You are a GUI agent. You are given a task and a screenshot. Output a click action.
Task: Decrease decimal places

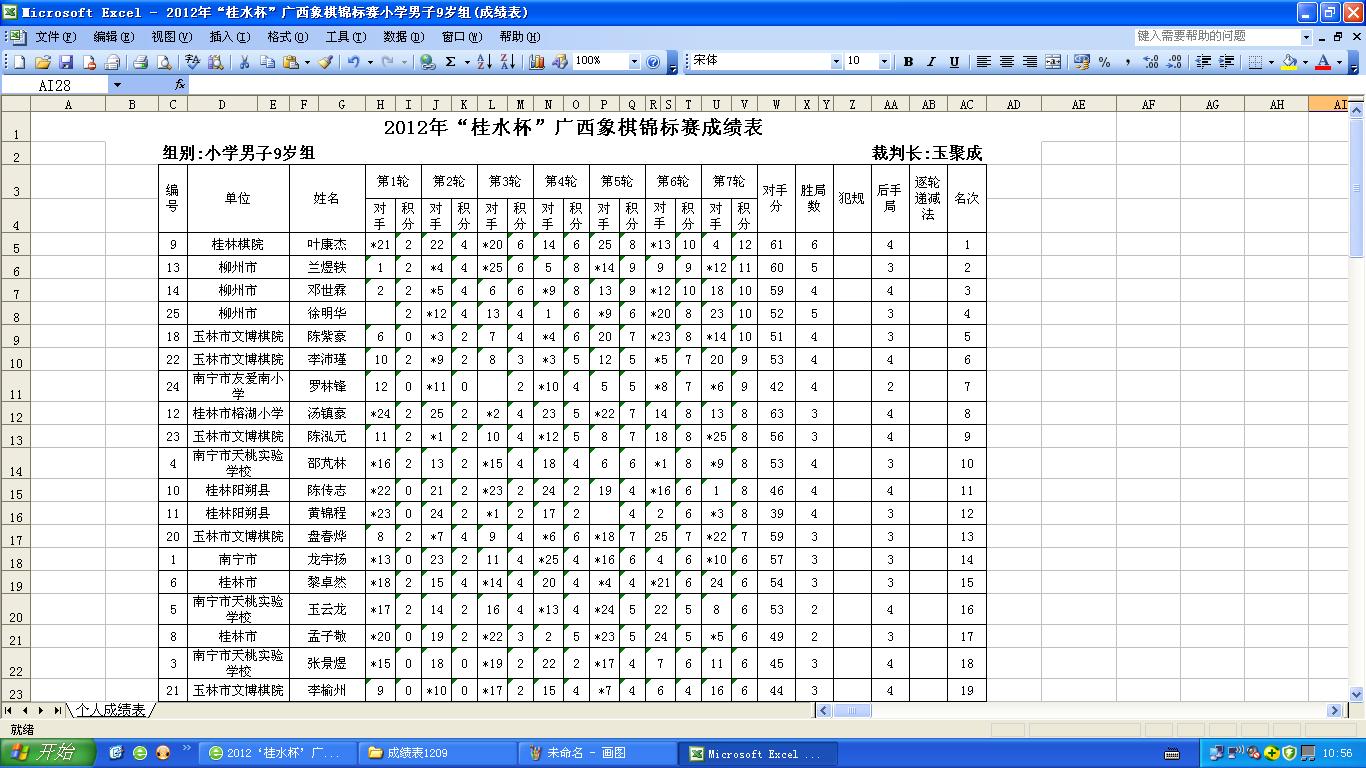[1174, 61]
